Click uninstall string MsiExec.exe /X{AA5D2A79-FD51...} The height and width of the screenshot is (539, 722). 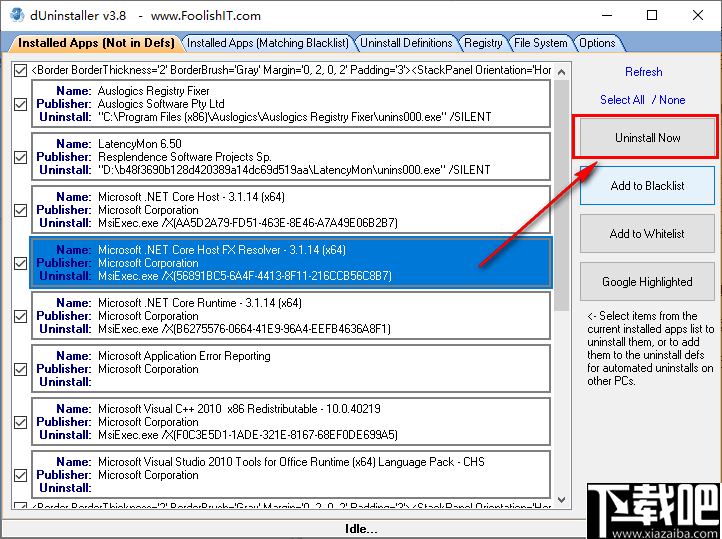247,223
